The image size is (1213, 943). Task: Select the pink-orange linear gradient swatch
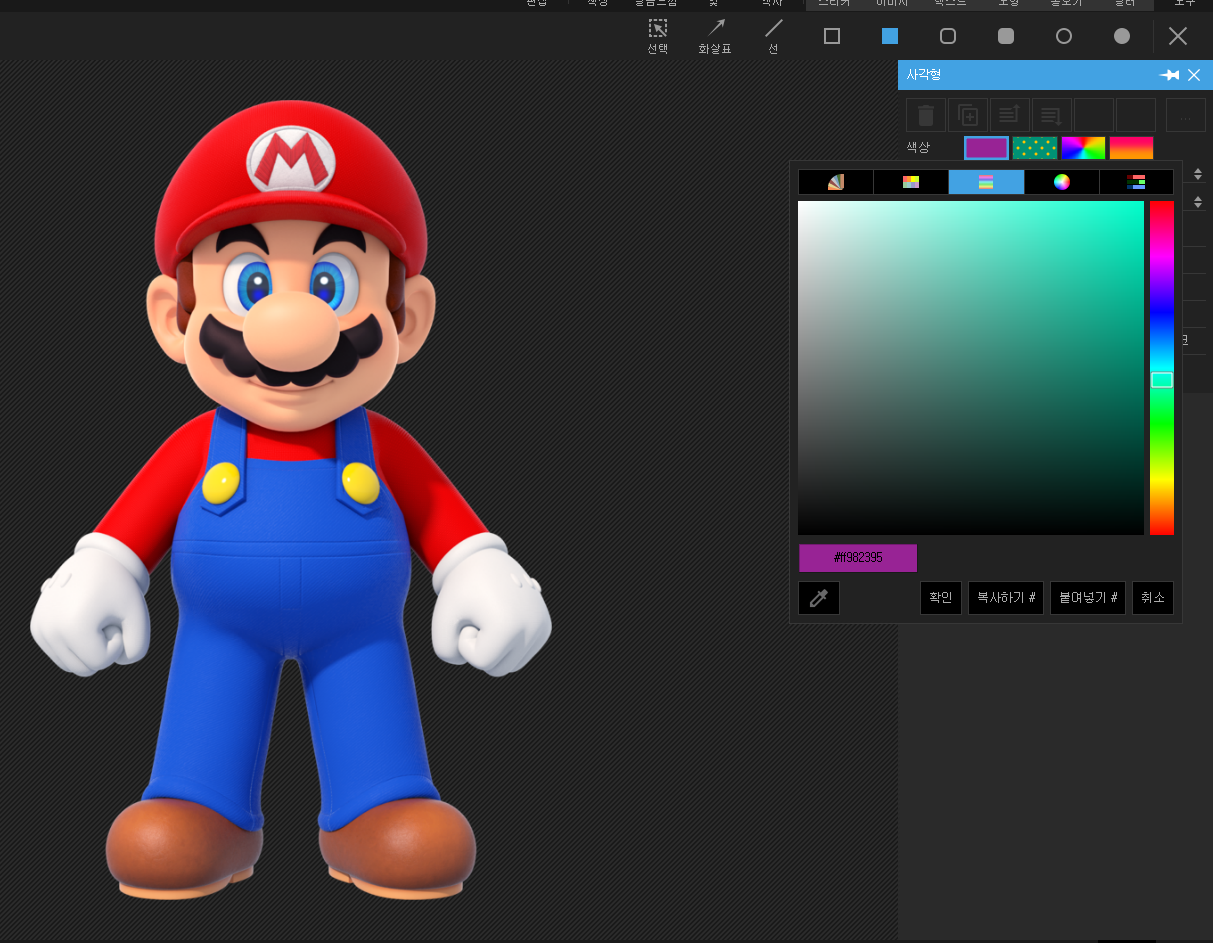tap(1131, 148)
